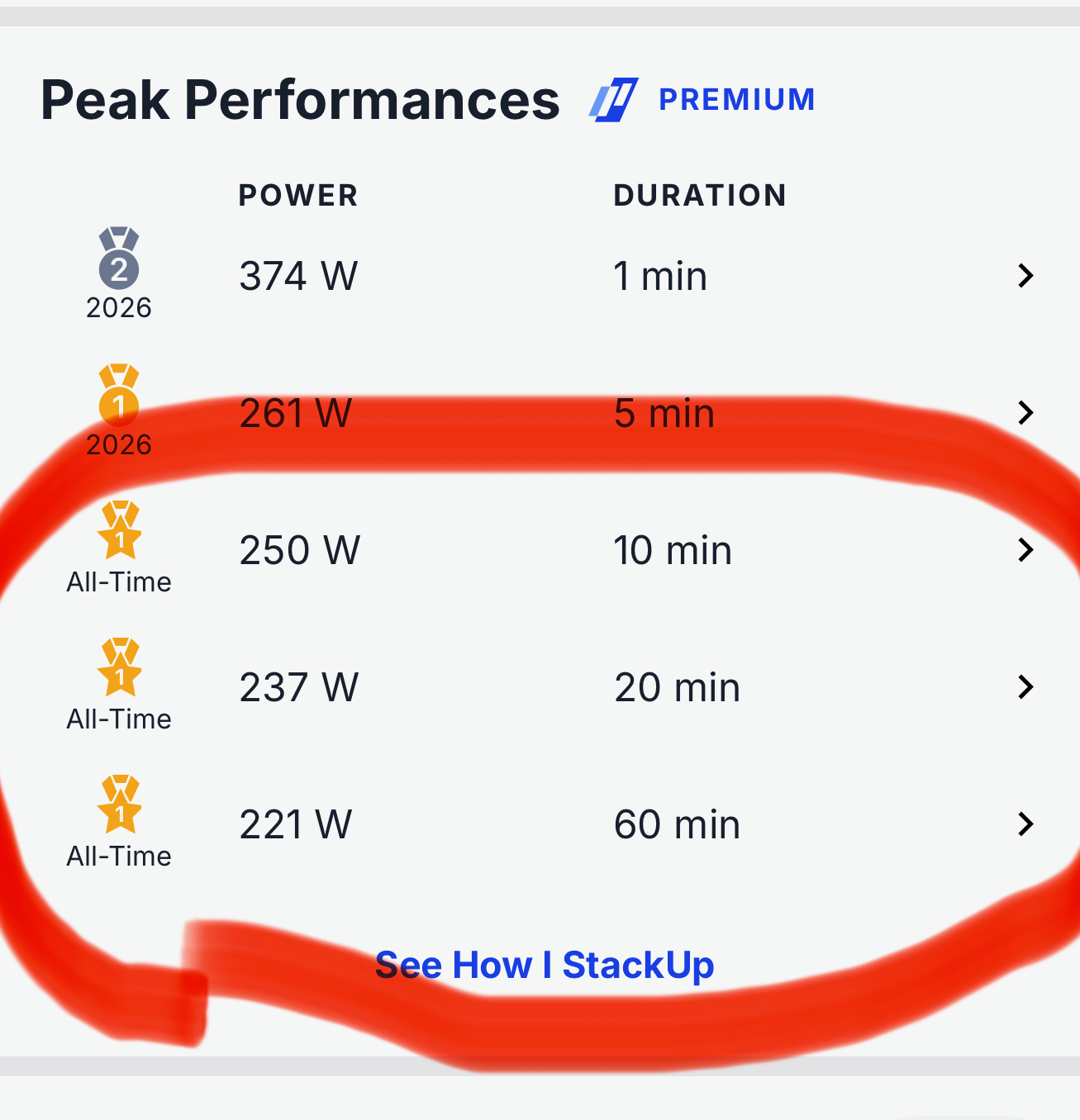Tap the PREMIUM label link

736,100
